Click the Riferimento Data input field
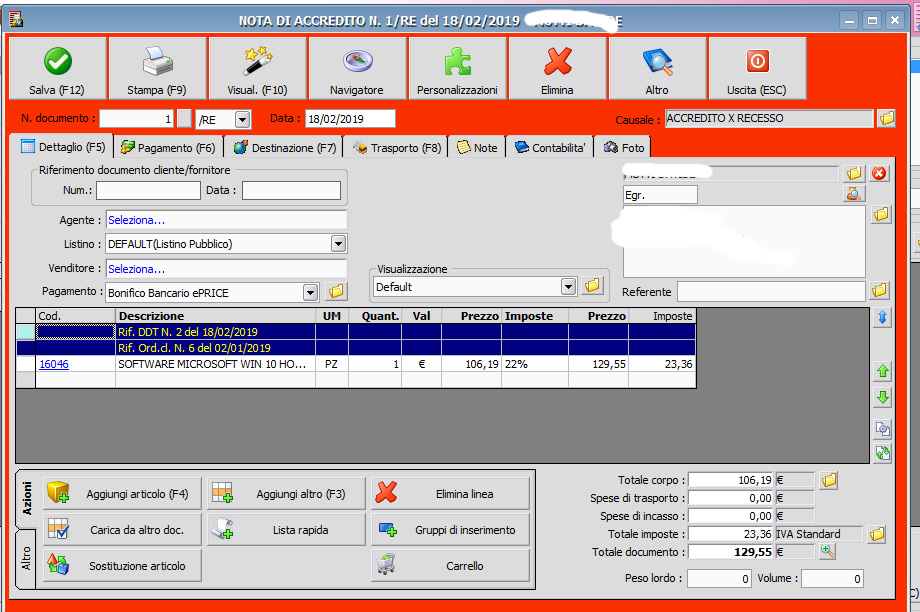 pos(292,190)
